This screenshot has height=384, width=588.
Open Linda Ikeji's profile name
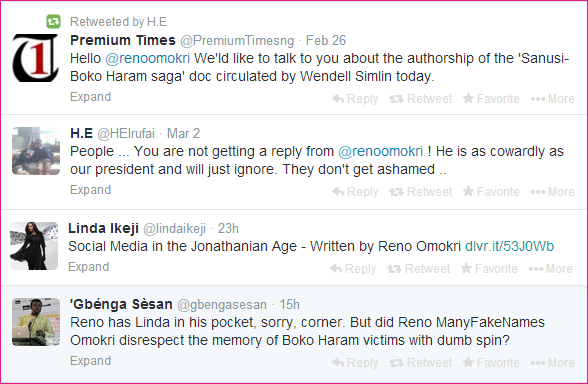tap(103, 228)
